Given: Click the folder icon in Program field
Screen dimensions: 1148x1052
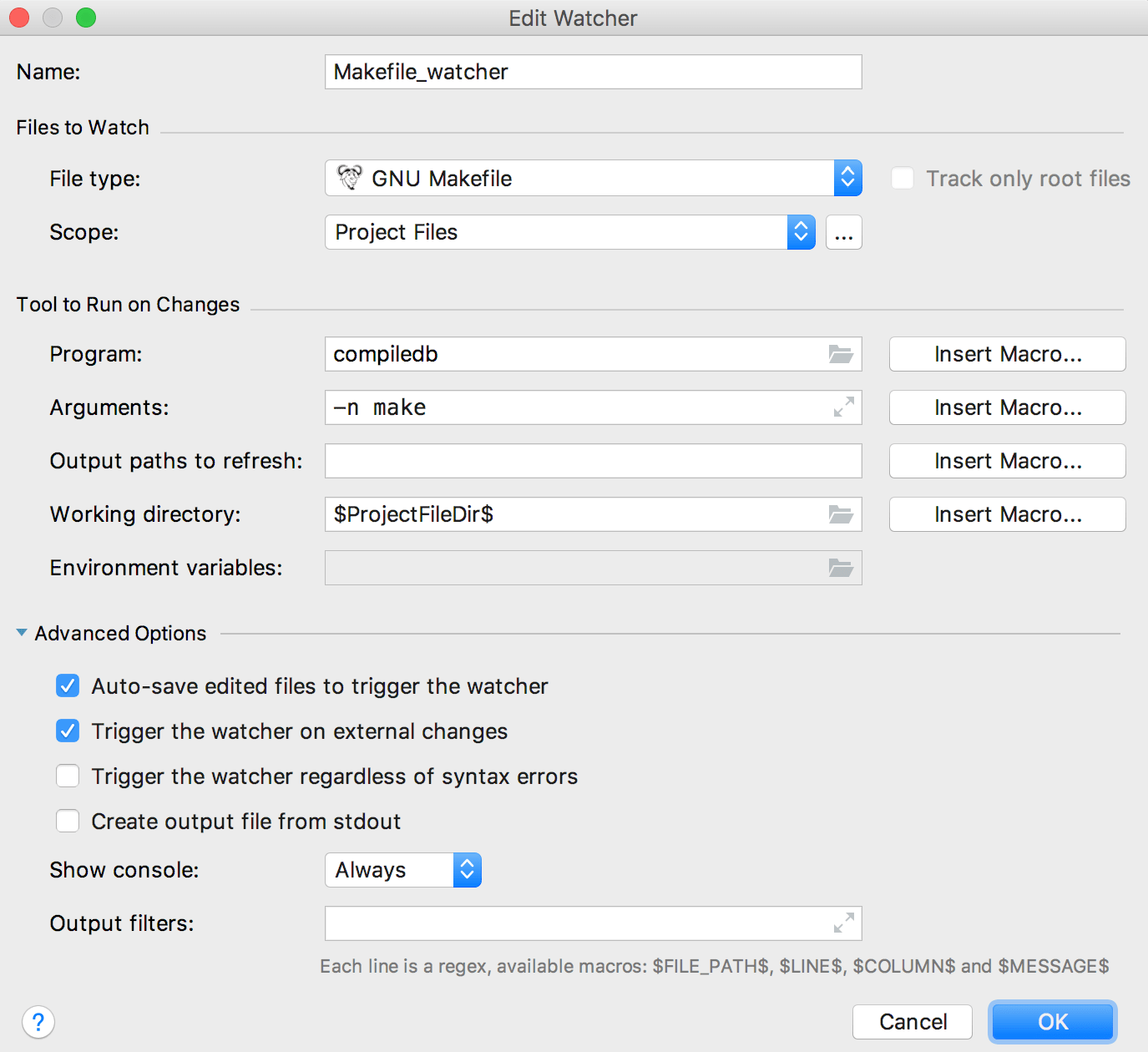Looking at the screenshot, I should click(840, 354).
